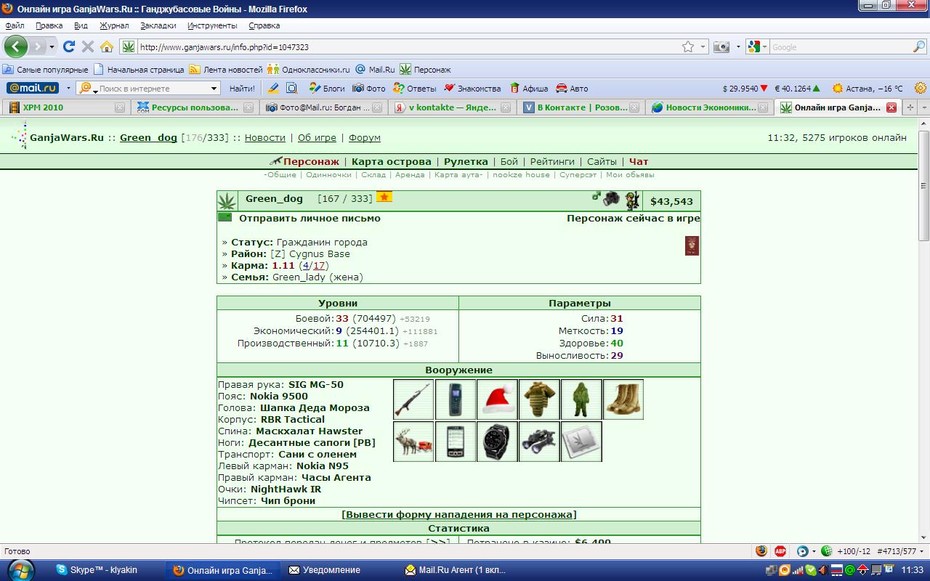930x581 pixels.
Task: Open the address bar dropdown arrow
Action: tap(703, 47)
